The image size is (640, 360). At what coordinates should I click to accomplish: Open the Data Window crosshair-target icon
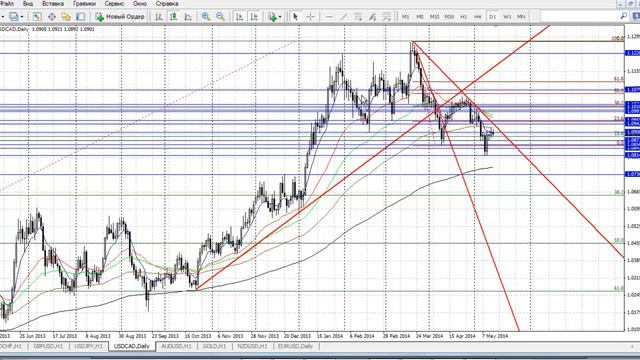coord(51,17)
